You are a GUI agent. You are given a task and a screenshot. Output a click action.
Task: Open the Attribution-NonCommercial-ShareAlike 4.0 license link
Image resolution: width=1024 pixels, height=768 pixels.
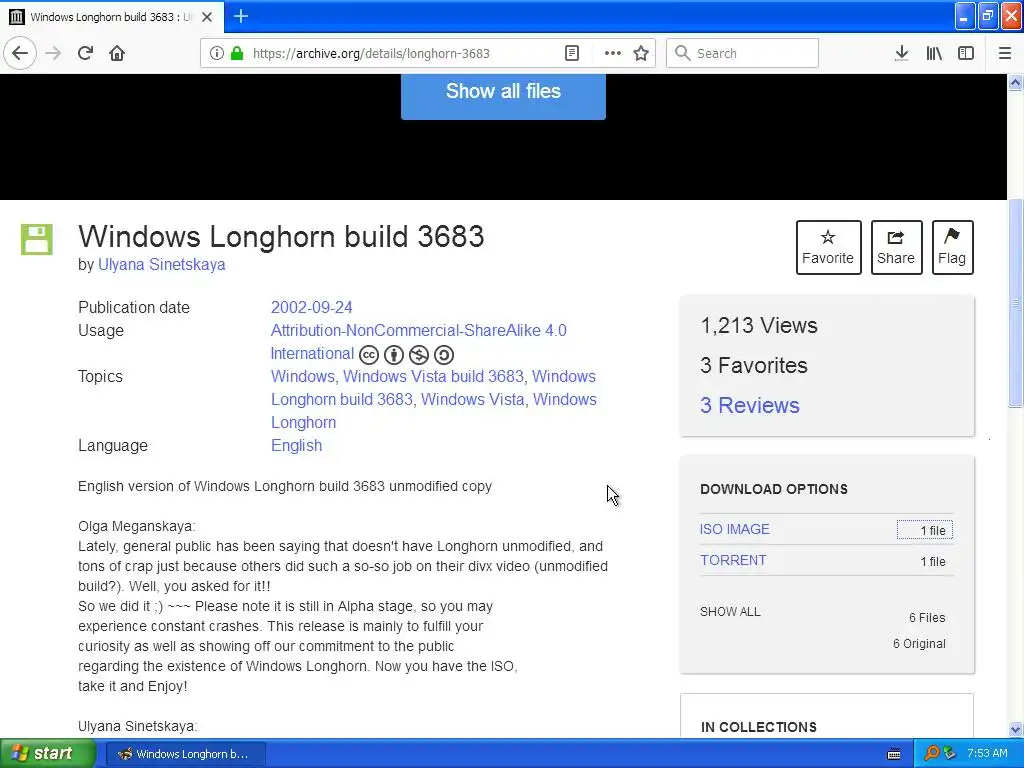(419, 330)
